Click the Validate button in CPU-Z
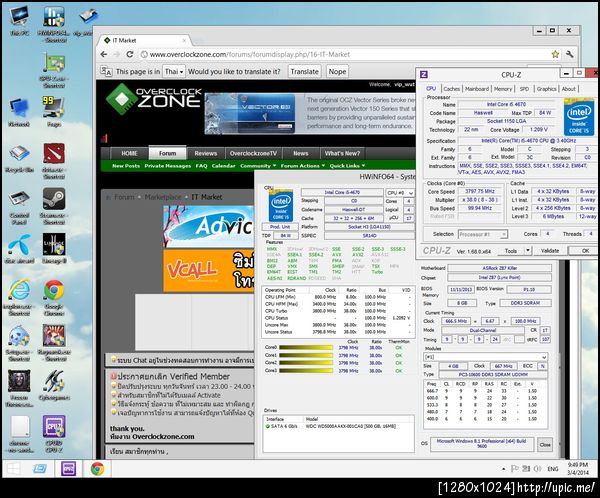Screen dimensions: 600x498 tap(549, 251)
